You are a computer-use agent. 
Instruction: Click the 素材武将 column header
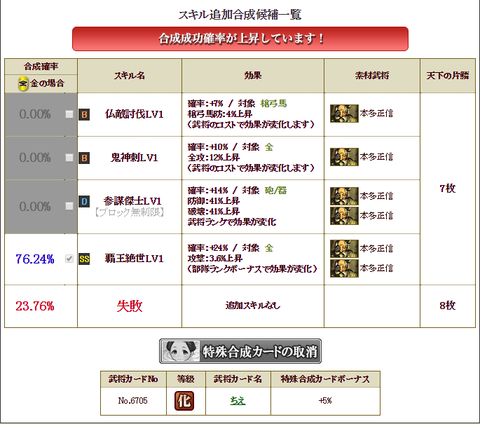372,76
